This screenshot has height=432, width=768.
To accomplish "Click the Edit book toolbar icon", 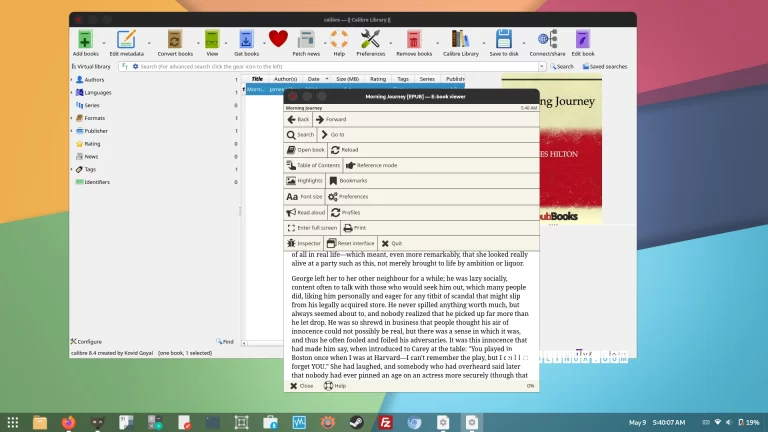I will pyautogui.click(x=583, y=40).
